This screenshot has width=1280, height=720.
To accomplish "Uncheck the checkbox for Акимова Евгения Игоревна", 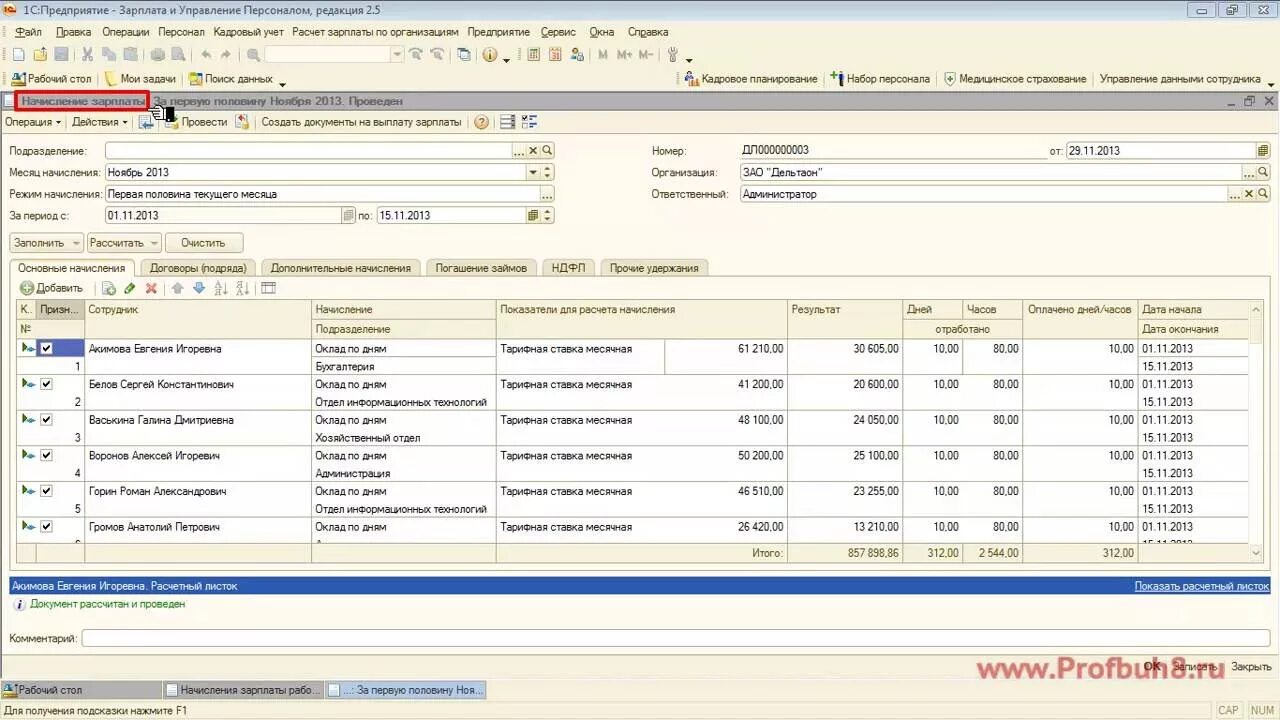I will 46,349.
